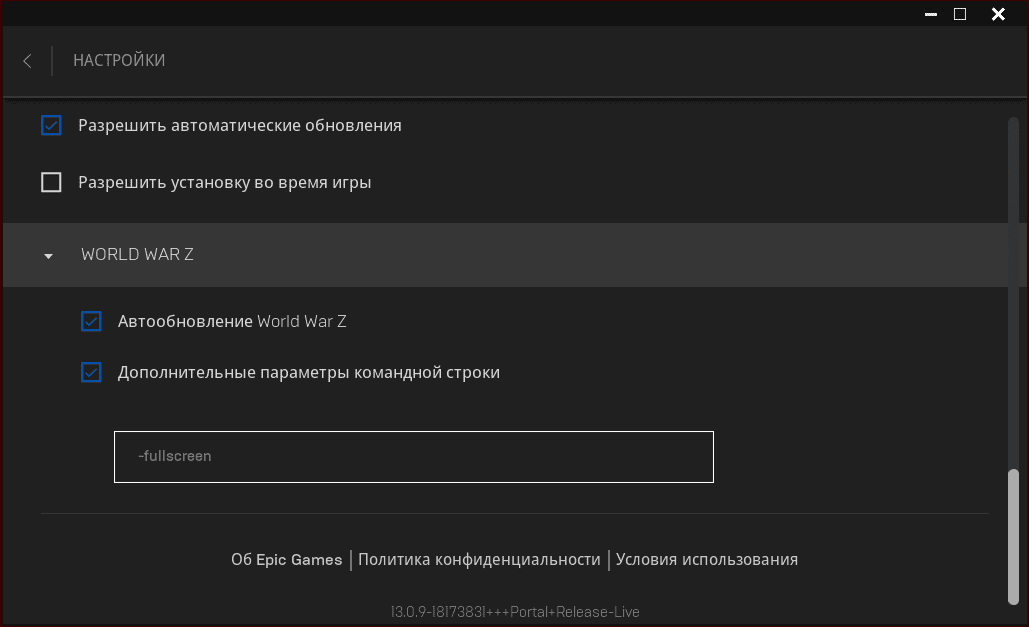Enable Разрешить установку во время игры checkbox
This screenshot has width=1029, height=627.
[x=51, y=182]
